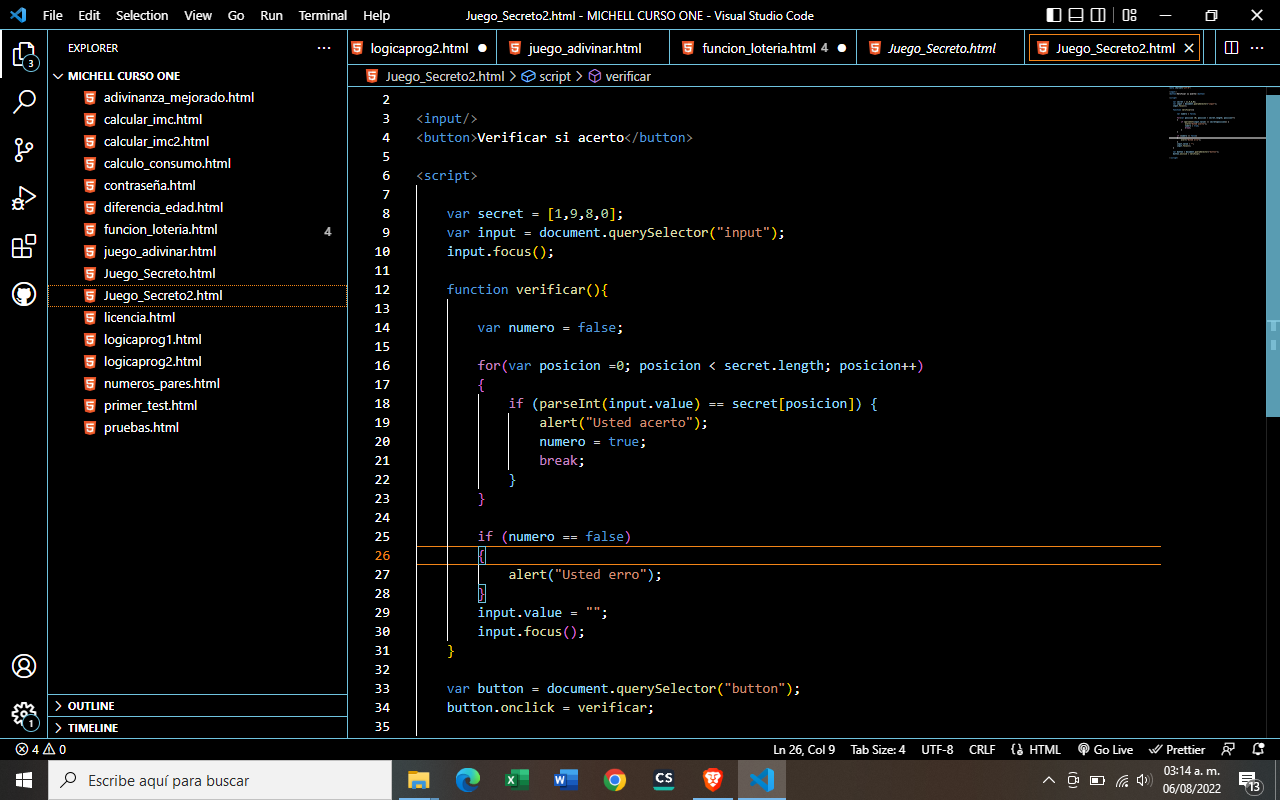
Task: Click the Windows taskbar search box
Action: 219,780
